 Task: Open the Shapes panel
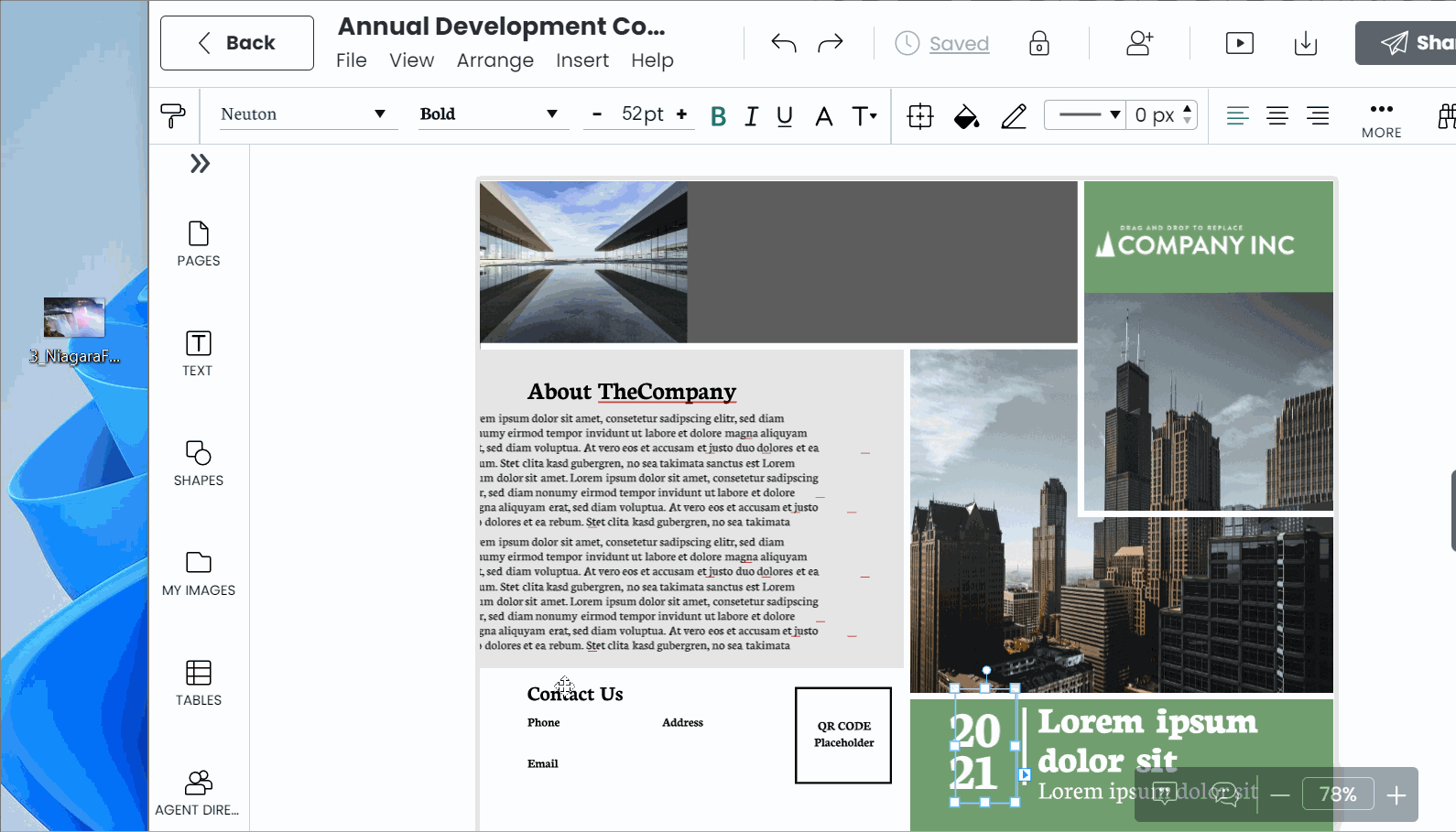pyautogui.click(x=199, y=463)
